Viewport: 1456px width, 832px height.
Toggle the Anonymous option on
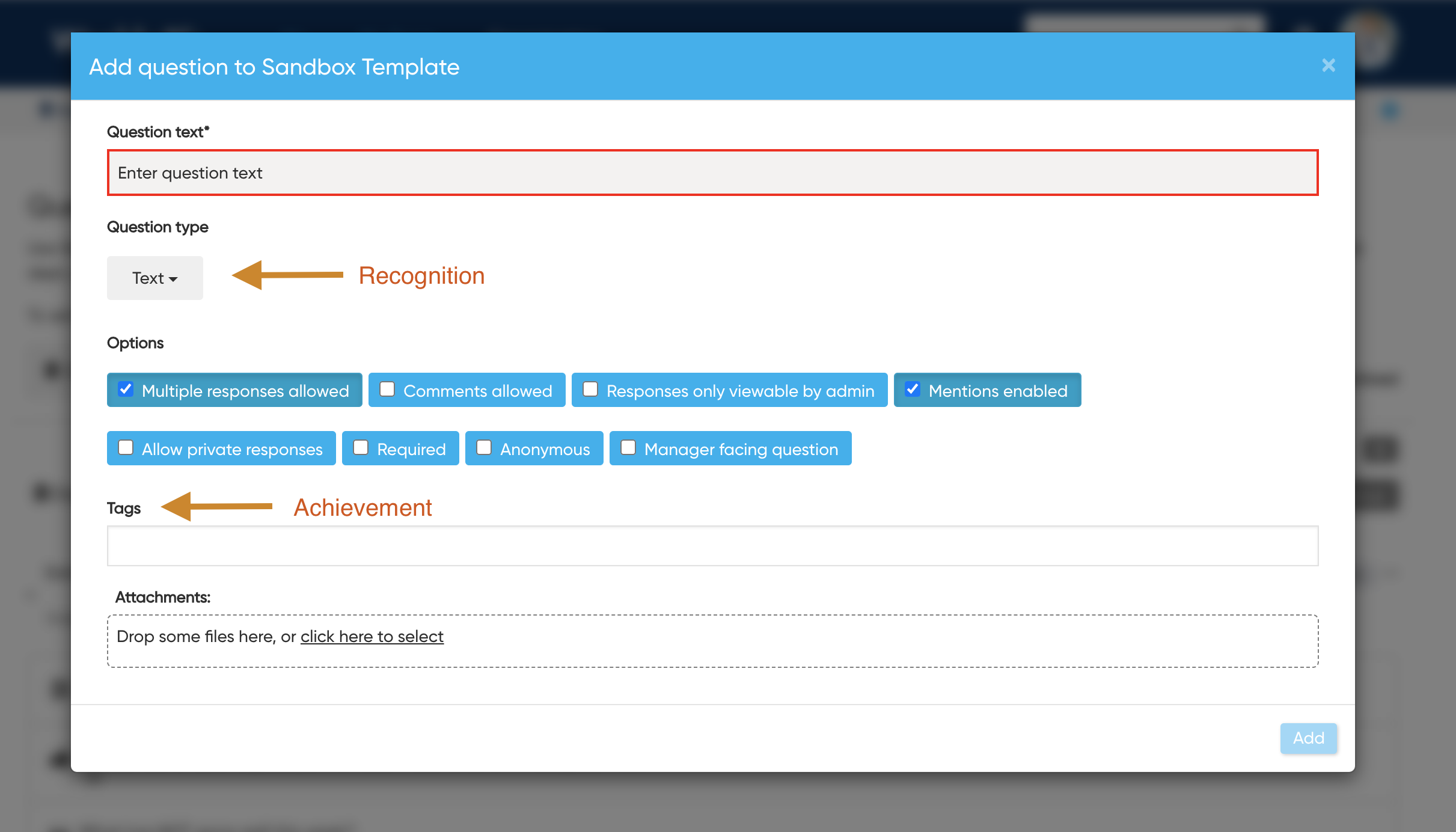[484, 447]
